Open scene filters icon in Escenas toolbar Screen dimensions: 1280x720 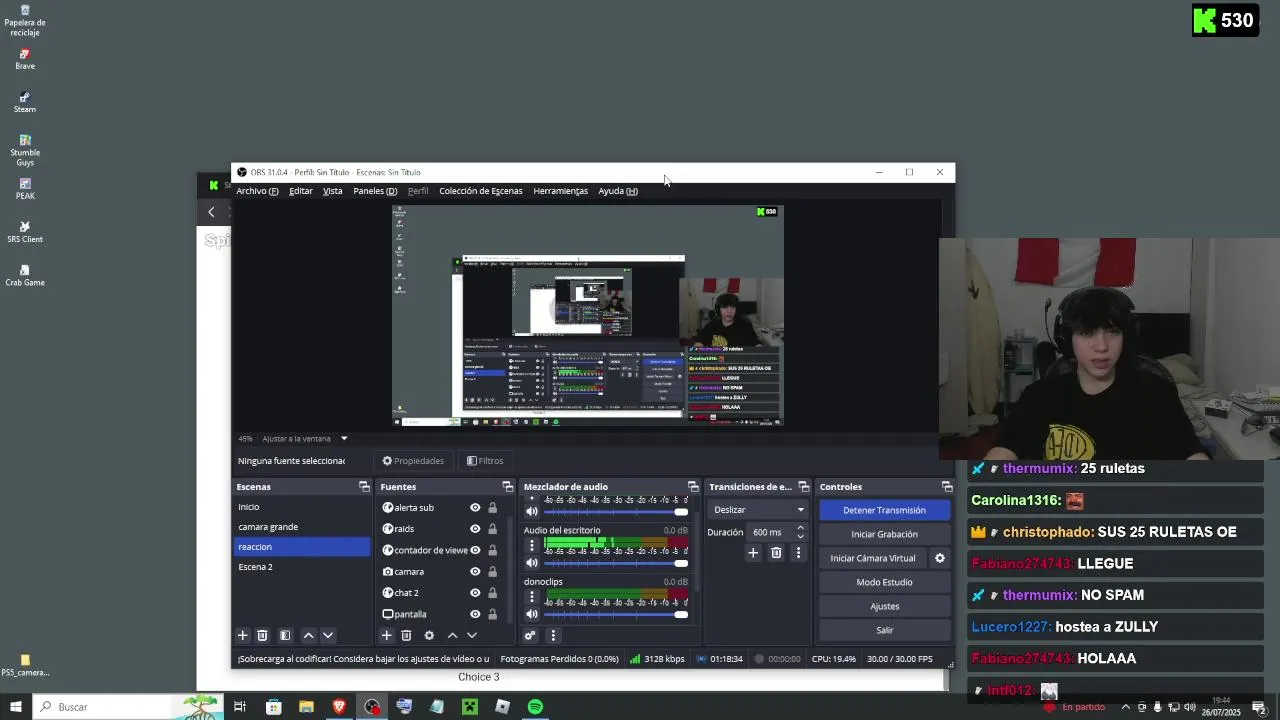(285, 635)
